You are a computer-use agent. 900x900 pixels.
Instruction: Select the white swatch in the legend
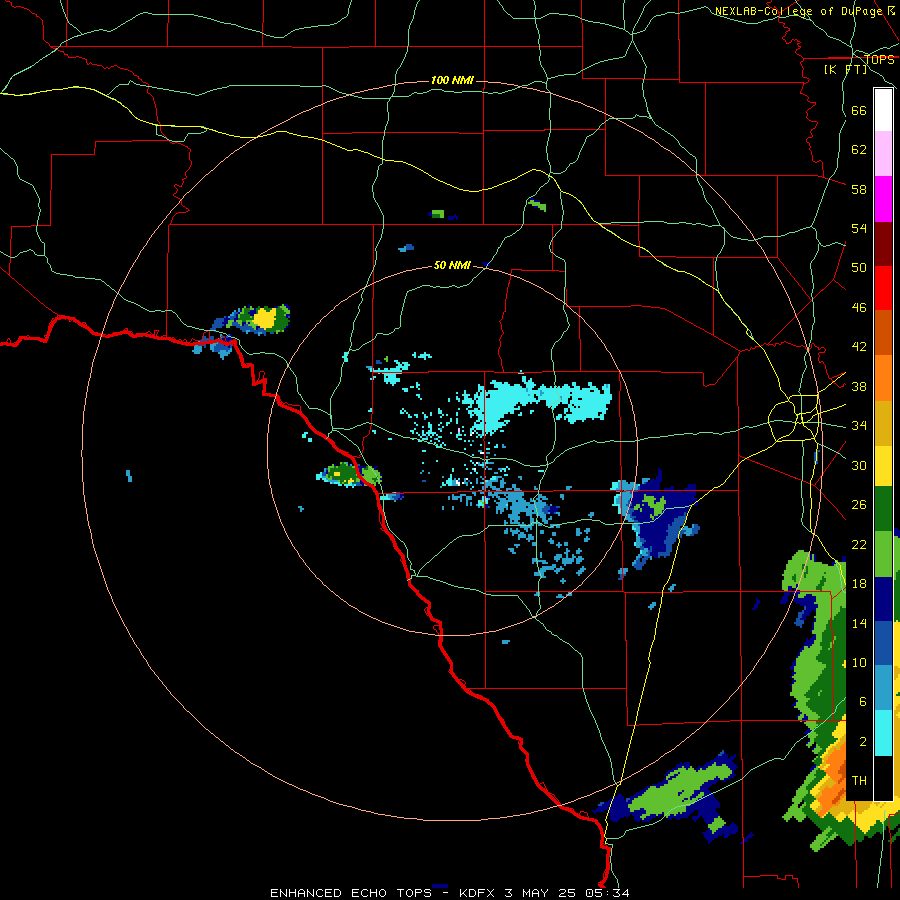pyautogui.click(x=883, y=110)
